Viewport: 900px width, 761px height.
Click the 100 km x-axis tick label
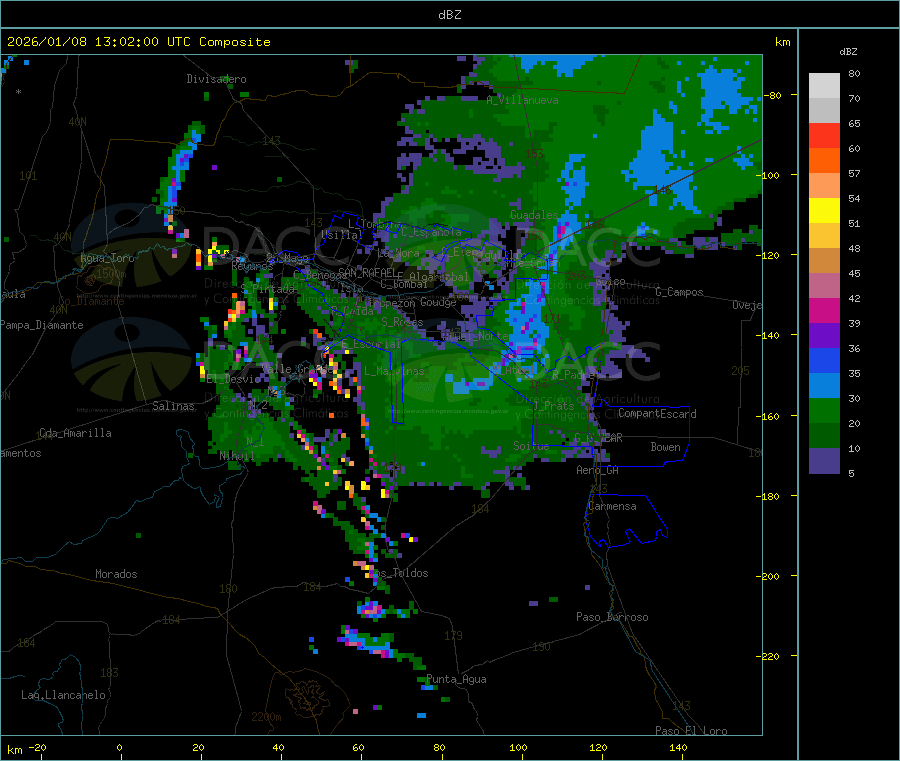pos(518,747)
